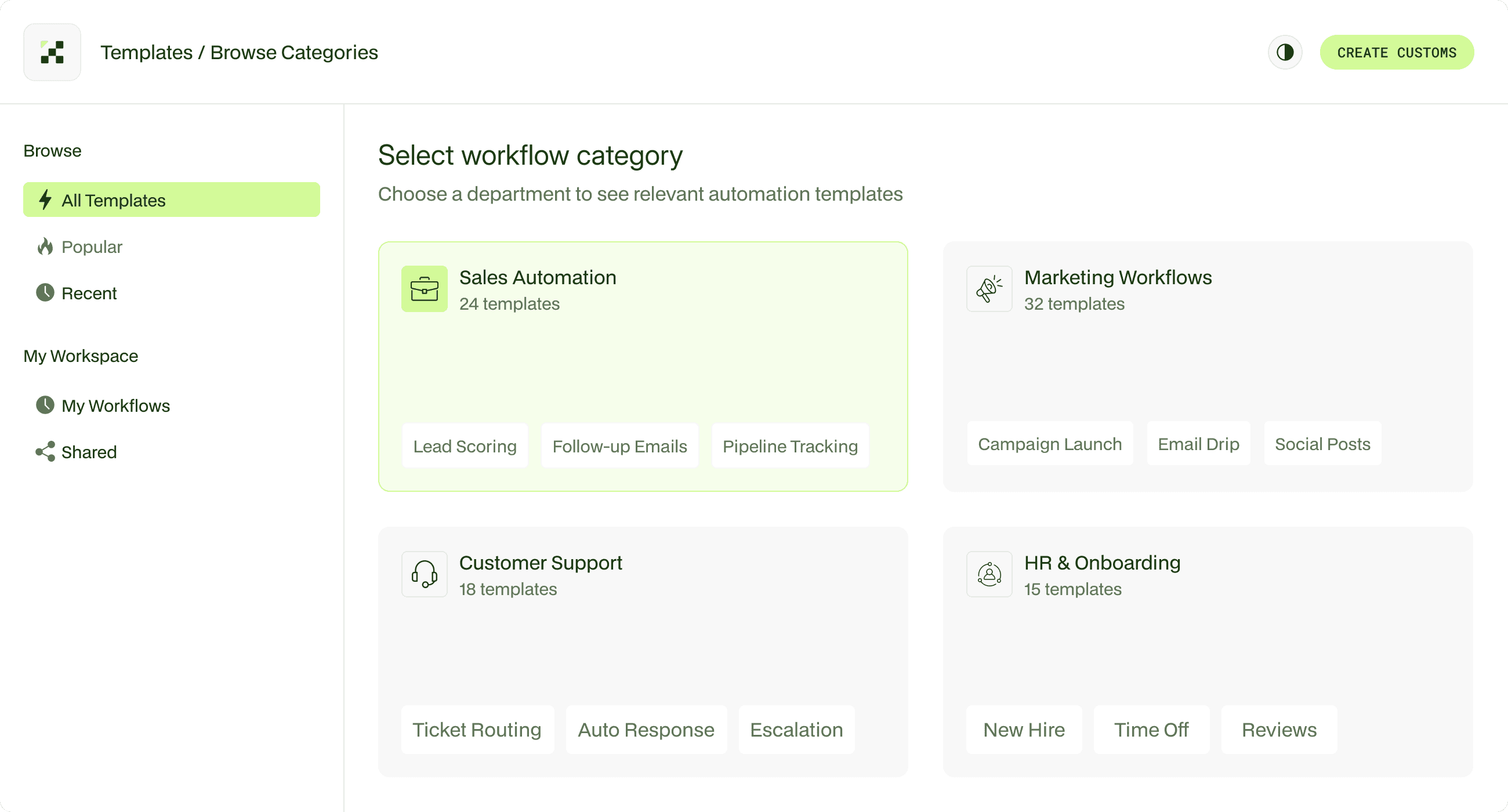Select All Templates in the sidebar
The image size is (1508, 812).
click(x=172, y=200)
